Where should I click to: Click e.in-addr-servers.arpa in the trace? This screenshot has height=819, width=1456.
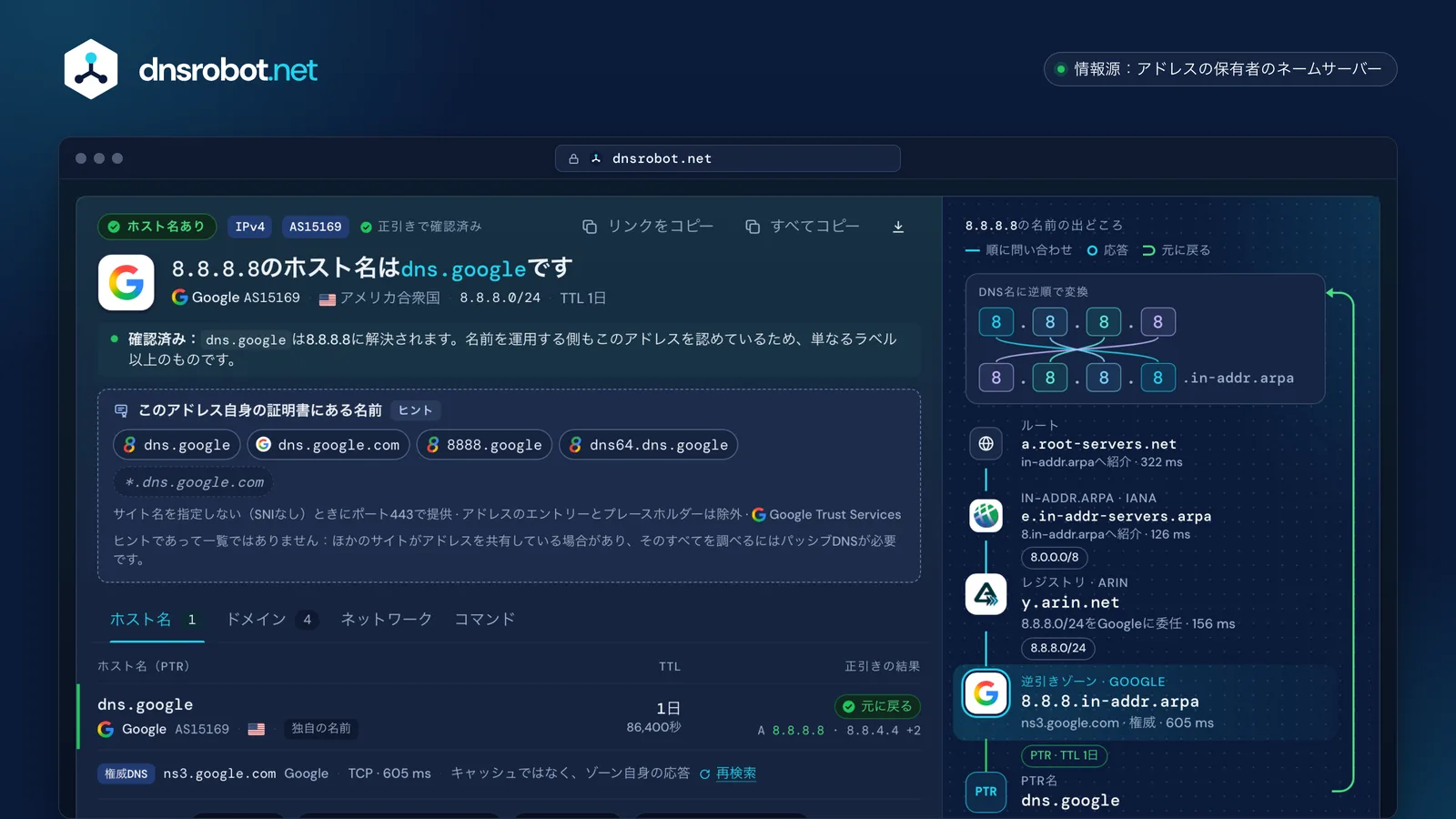pyautogui.click(x=1116, y=516)
